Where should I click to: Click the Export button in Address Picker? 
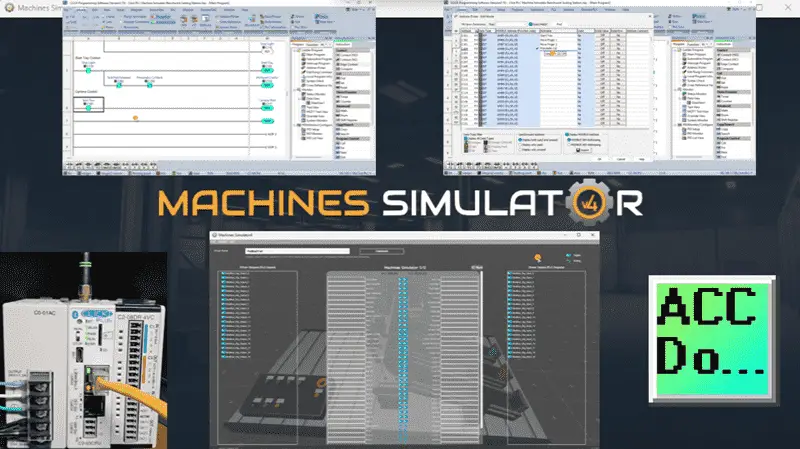583,150
